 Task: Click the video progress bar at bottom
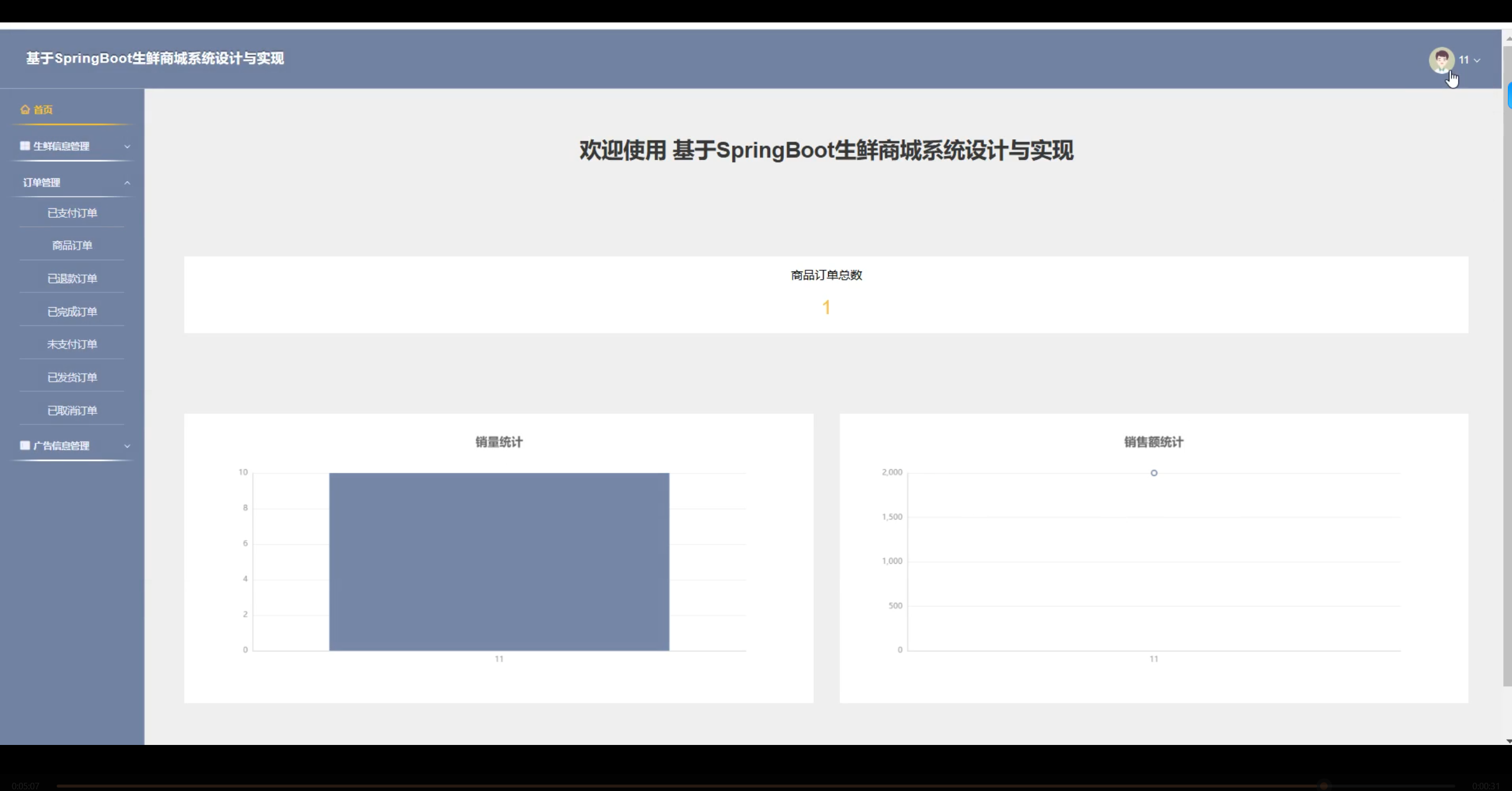click(756, 786)
